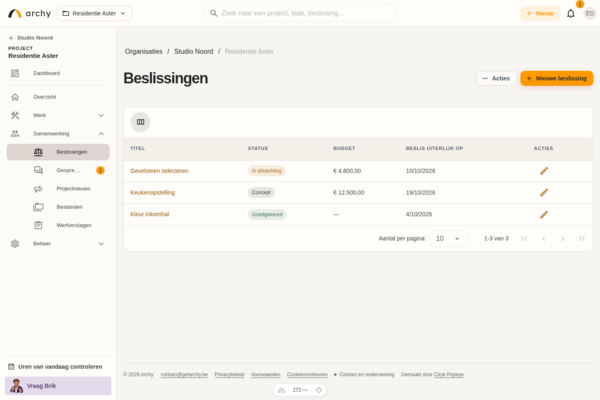
Task: Select Beslissingen in the sidebar
Action: coord(58,152)
